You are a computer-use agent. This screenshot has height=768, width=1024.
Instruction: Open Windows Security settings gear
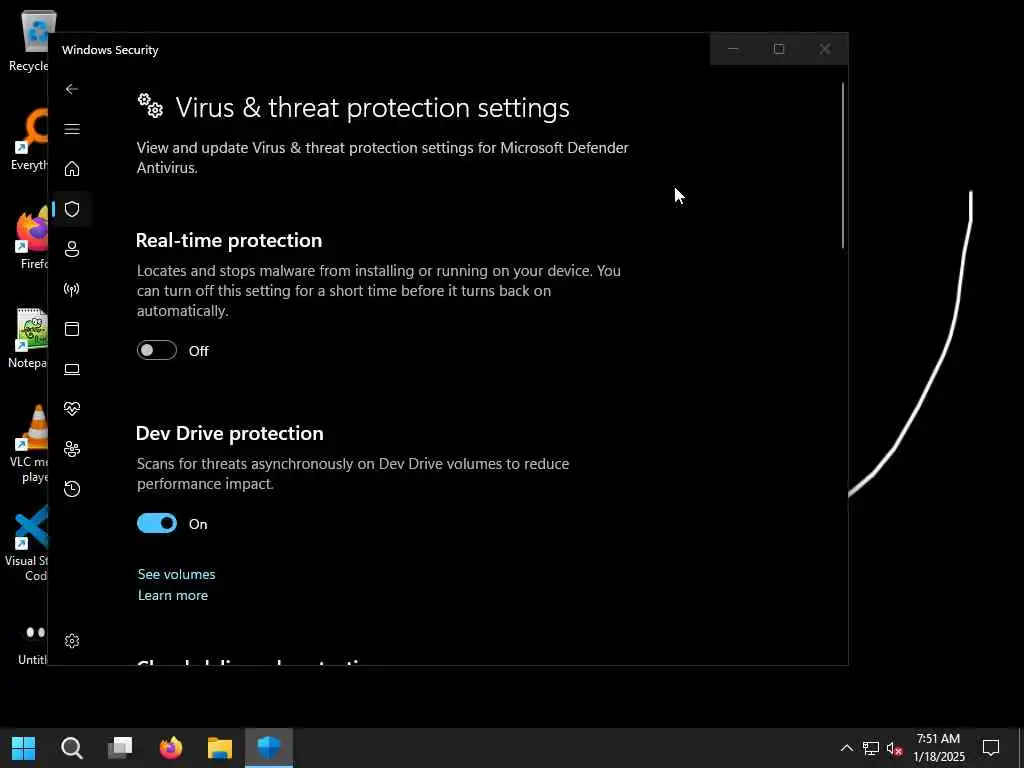[x=72, y=641]
